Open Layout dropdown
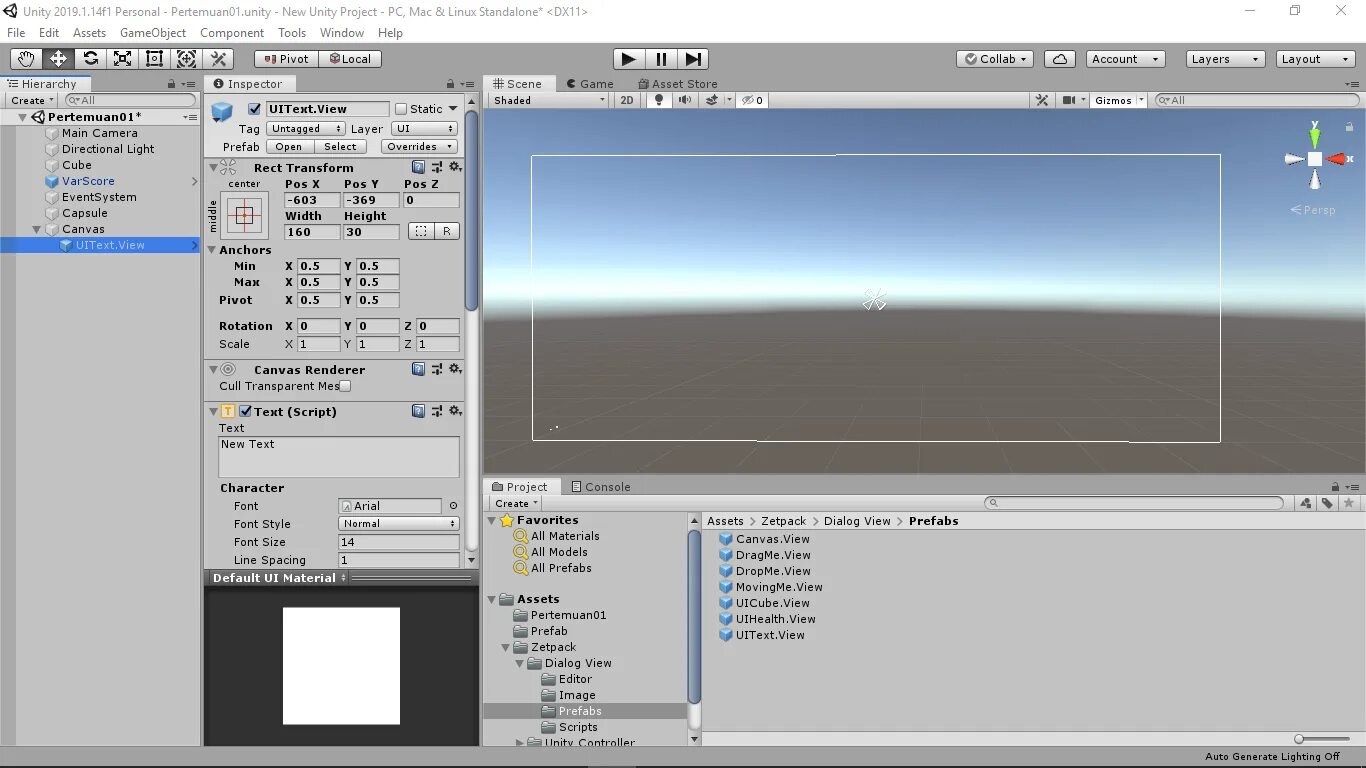This screenshot has width=1366, height=768. click(1316, 59)
